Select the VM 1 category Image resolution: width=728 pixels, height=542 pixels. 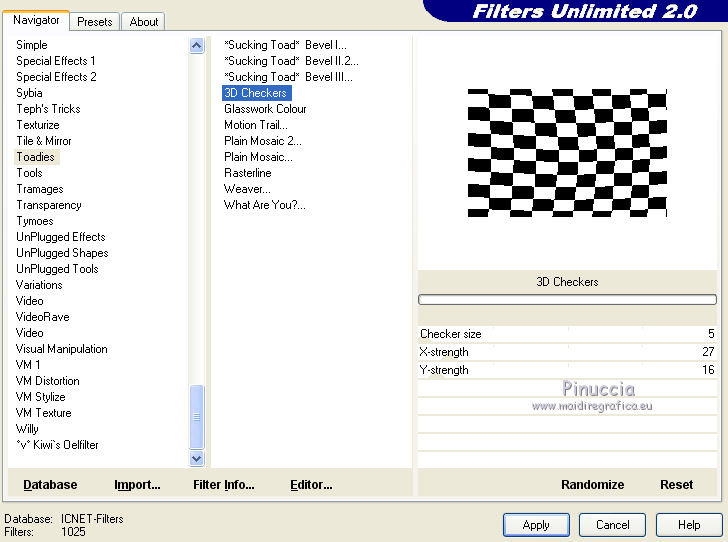click(x=28, y=365)
